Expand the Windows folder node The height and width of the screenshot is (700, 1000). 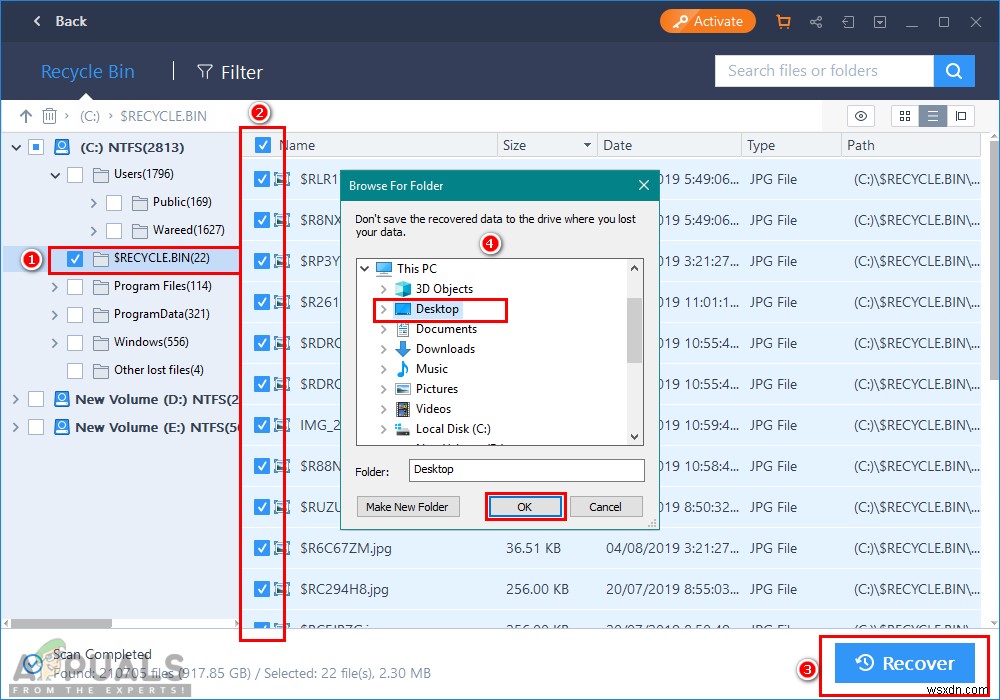coord(55,343)
